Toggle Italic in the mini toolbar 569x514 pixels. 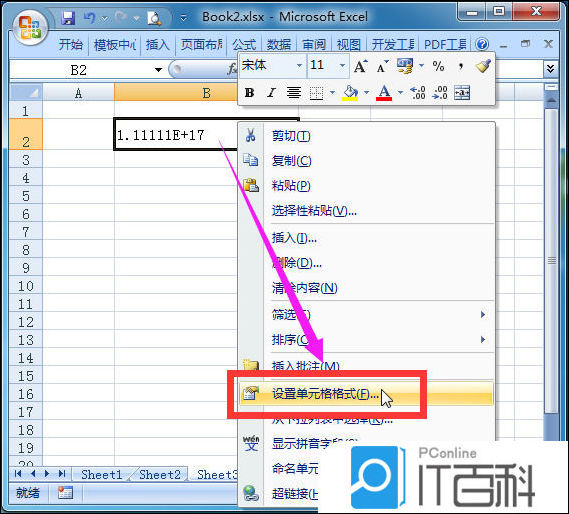point(271,93)
